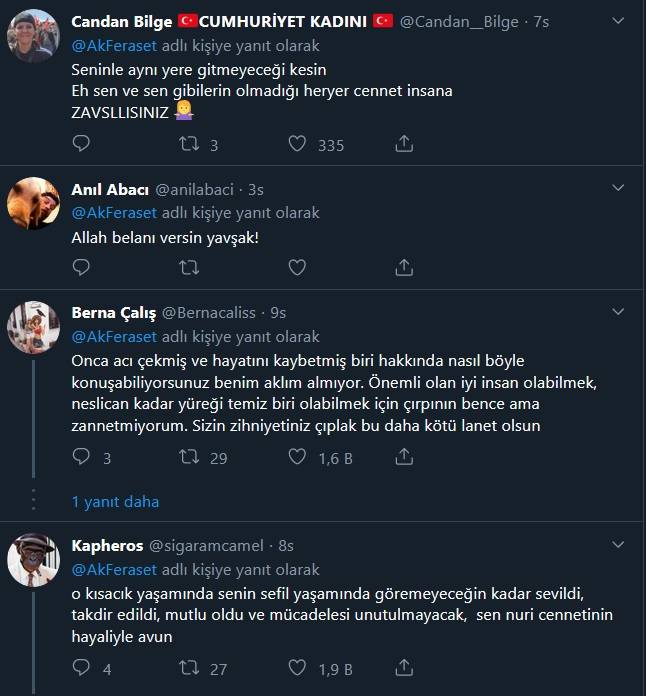The height and width of the screenshot is (696, 646).
Task: Share Kapheros's tweet
Action: 404,667
